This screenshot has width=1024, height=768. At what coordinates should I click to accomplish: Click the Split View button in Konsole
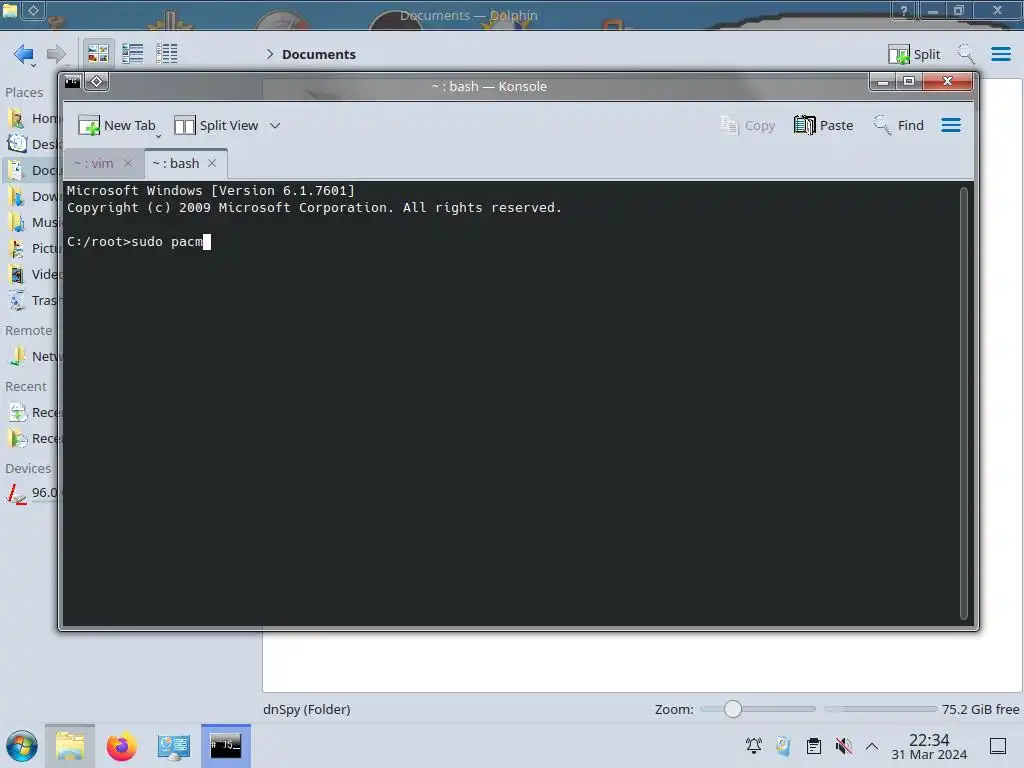216,125
